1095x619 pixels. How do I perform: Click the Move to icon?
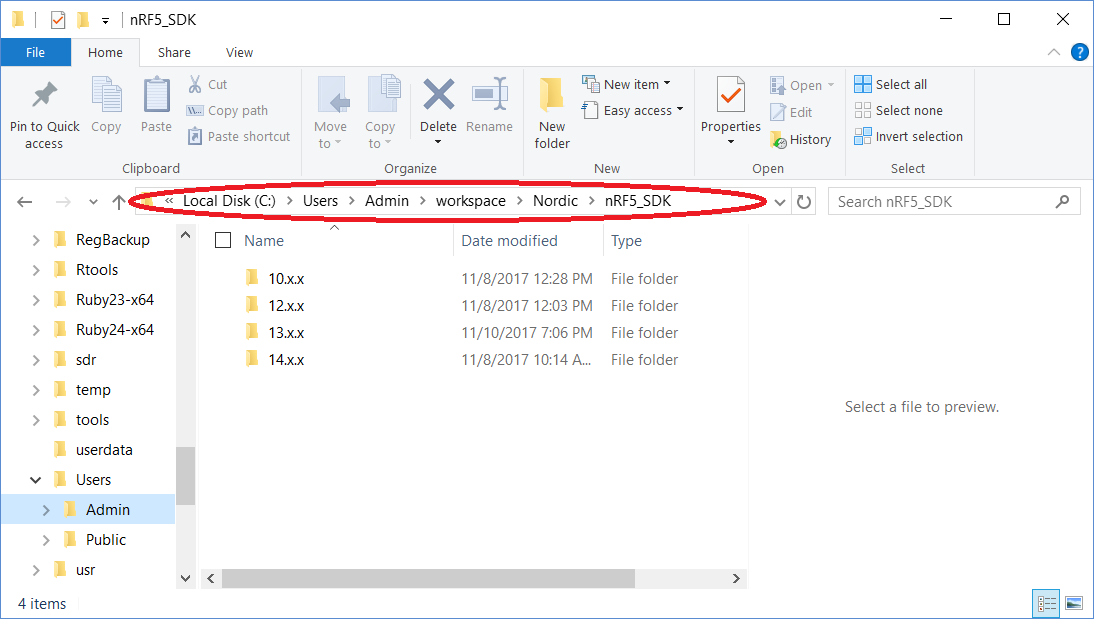[332, 94]
